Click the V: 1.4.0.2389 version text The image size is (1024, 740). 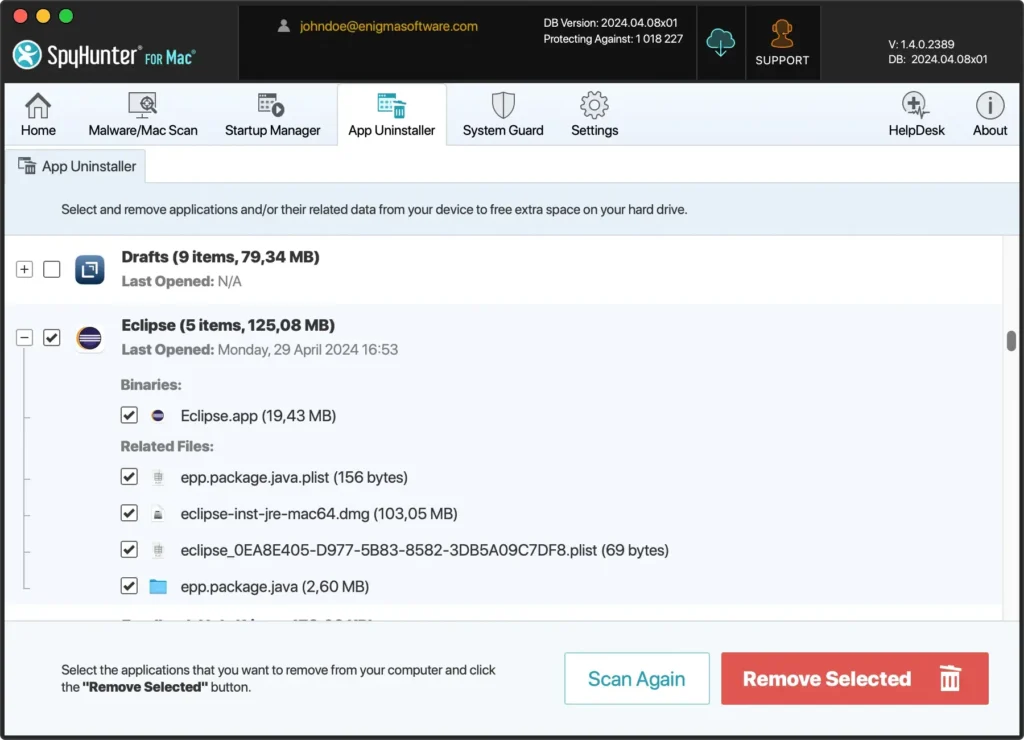pos(921,44)
